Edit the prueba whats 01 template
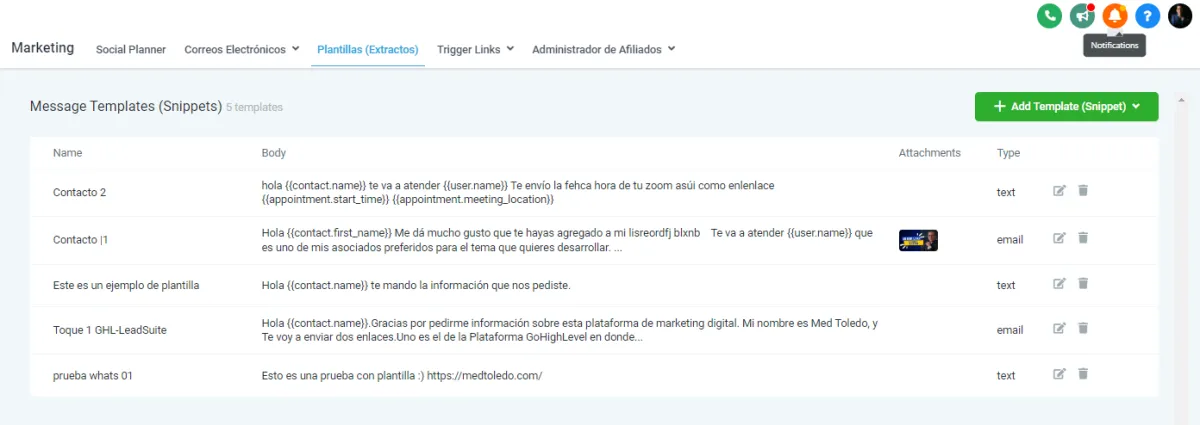 pos(1060,374)
